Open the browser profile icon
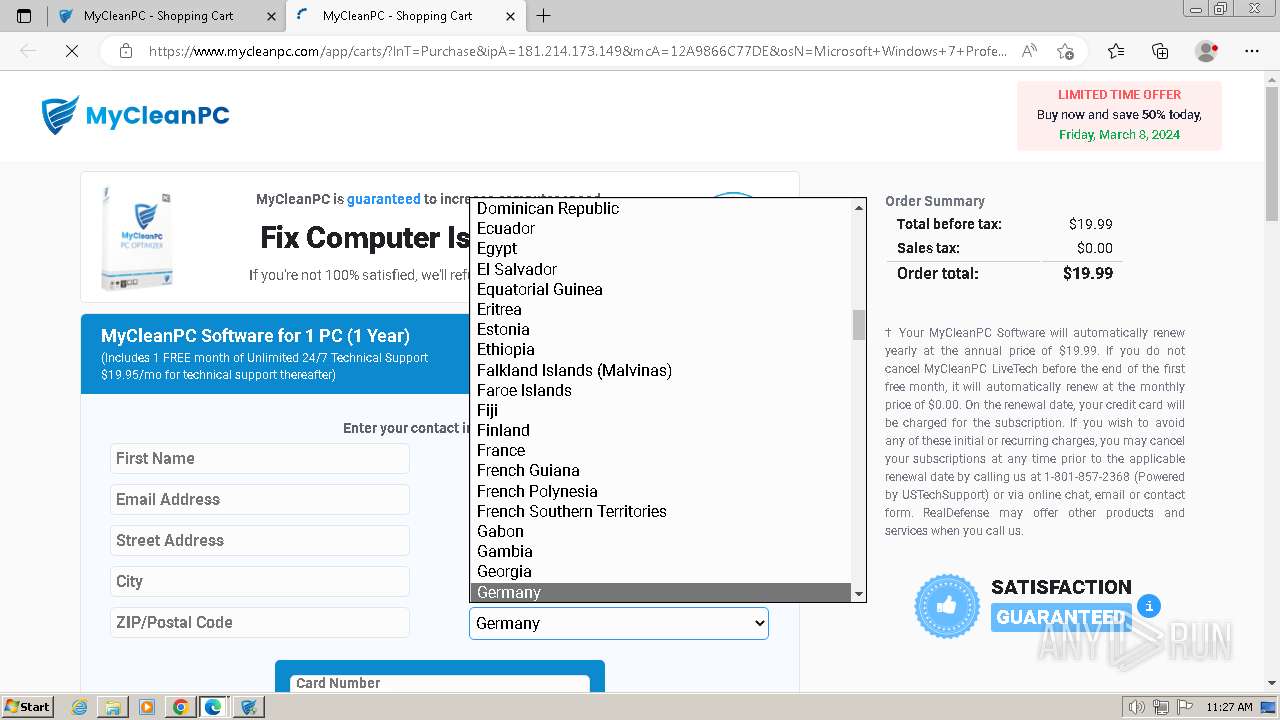 pos(1207,51)
